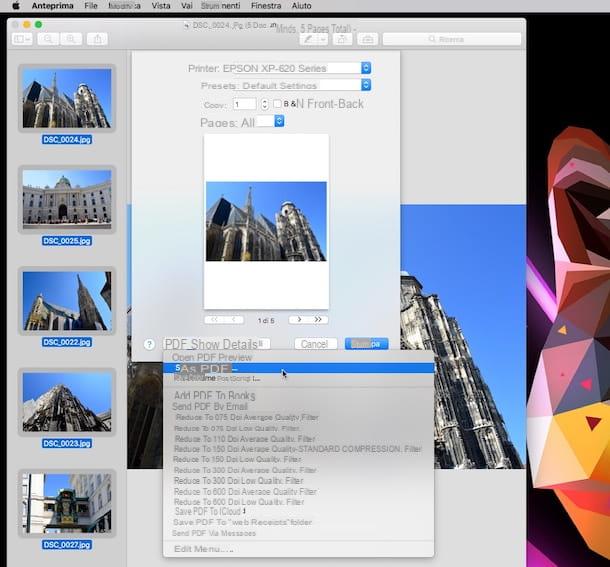Go to previous page of print preview
Image resolution: width=610 pixels, height=567 pixels.
point(234,319)
